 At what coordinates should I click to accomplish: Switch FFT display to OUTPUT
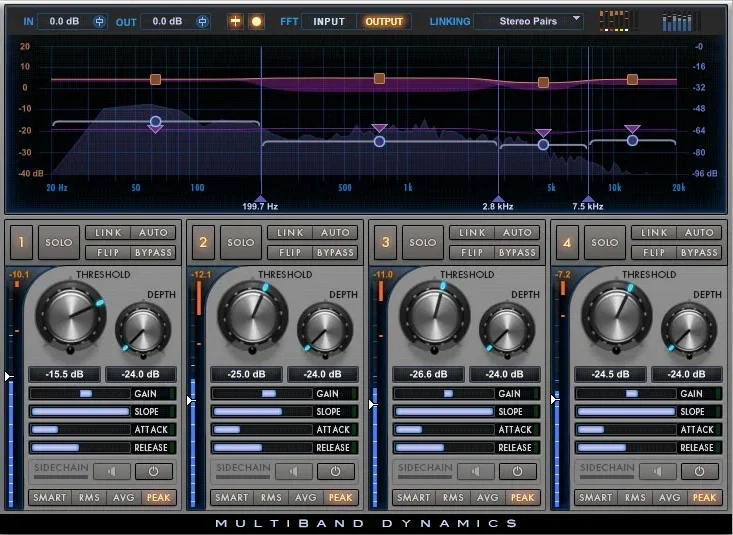(x=384, y=22)
